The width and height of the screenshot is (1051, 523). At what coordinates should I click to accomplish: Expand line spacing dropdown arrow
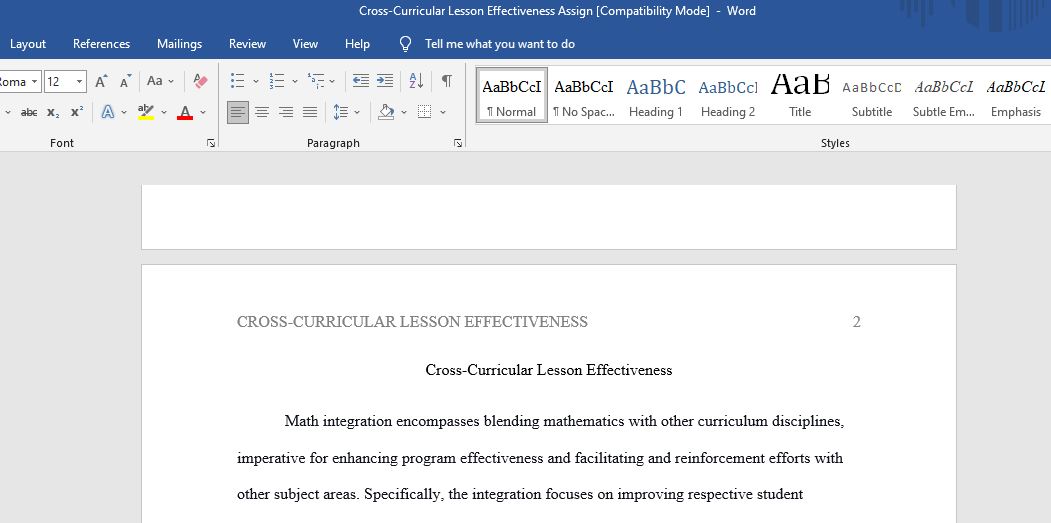357,113
